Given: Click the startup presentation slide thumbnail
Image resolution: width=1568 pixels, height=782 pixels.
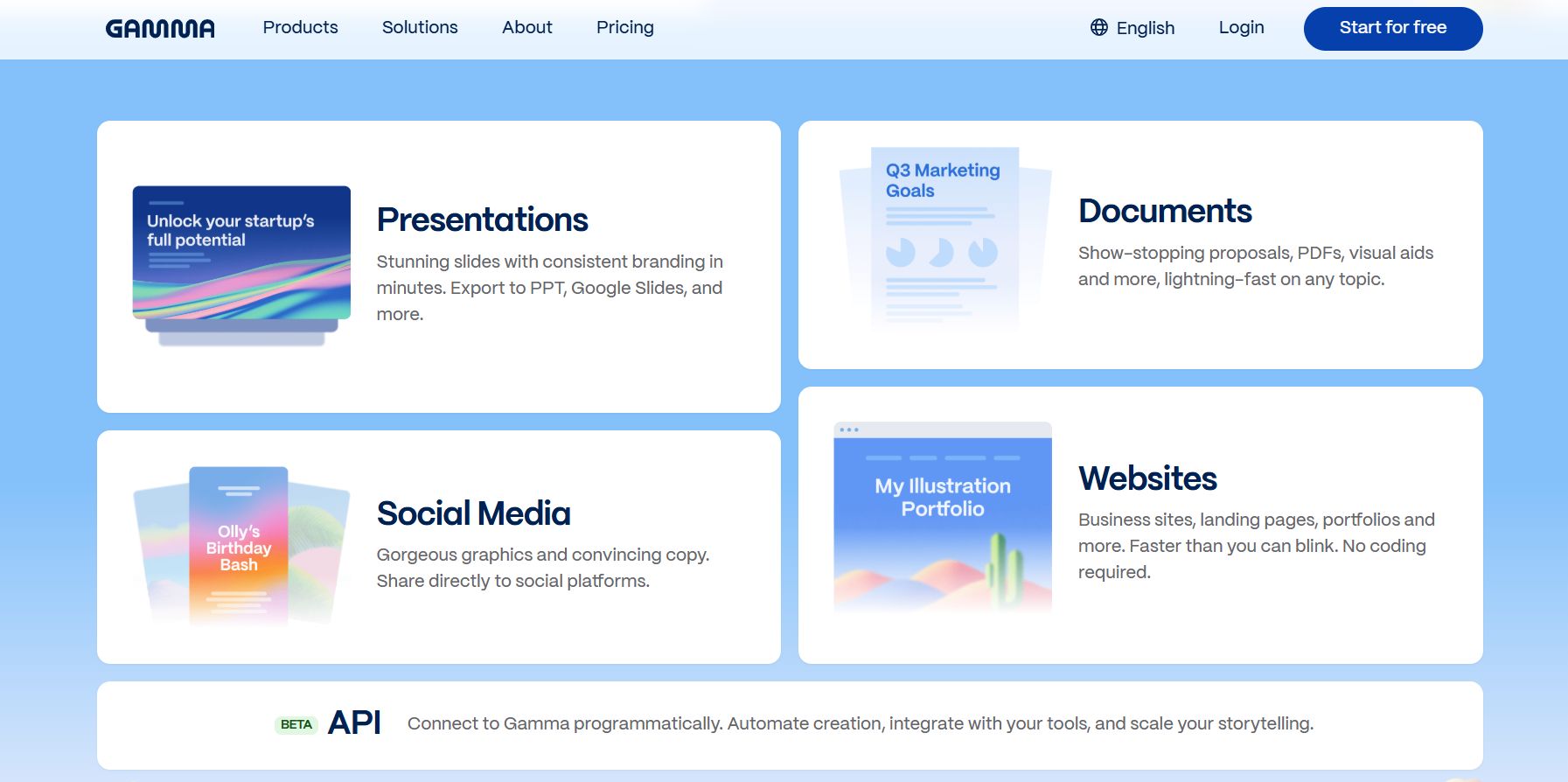Looking at the screenshot, I should pyautogui.click(x=241, y=265).
